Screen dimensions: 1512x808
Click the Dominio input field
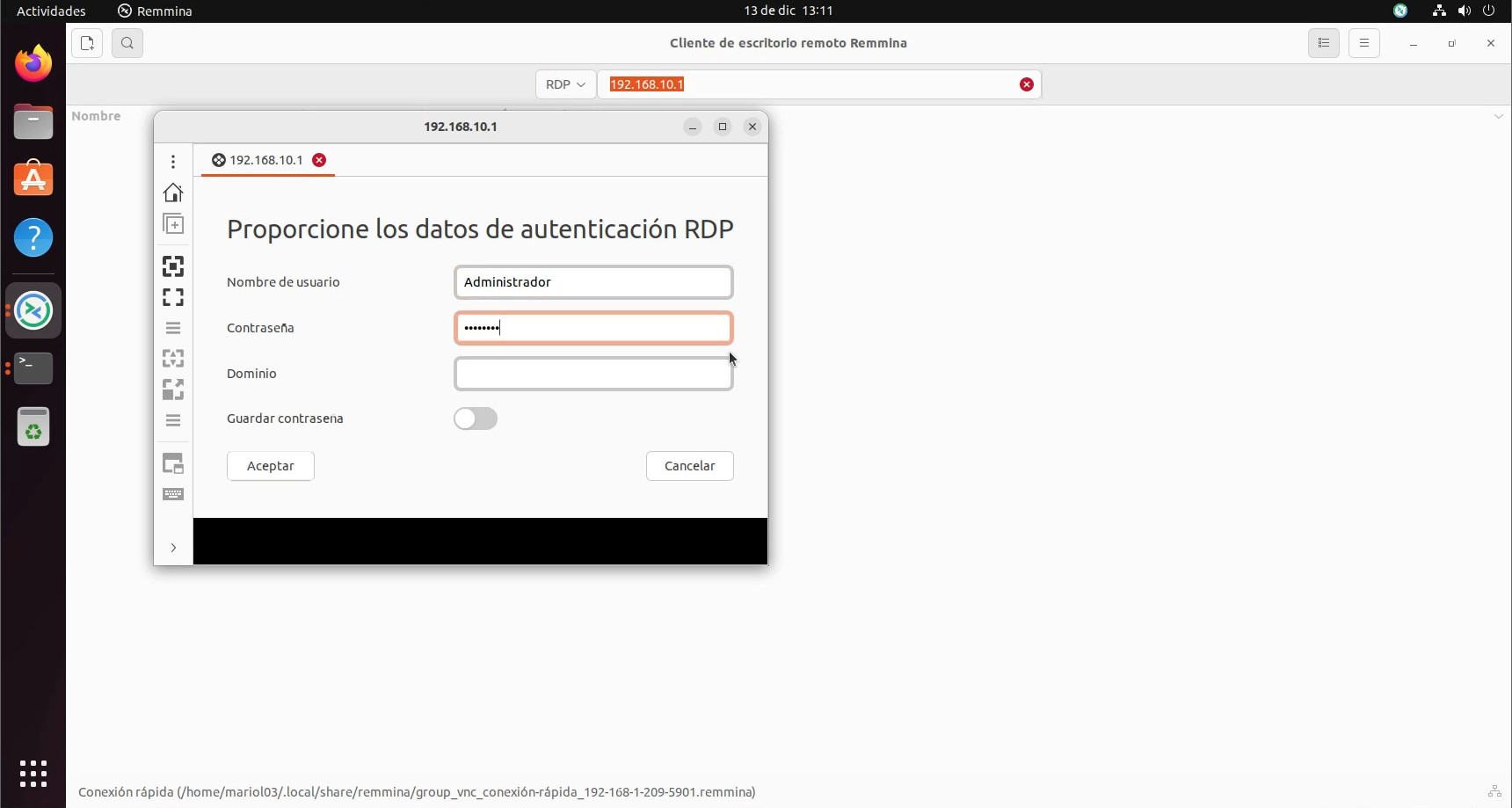pyautogui.click(x=593, y=374)
